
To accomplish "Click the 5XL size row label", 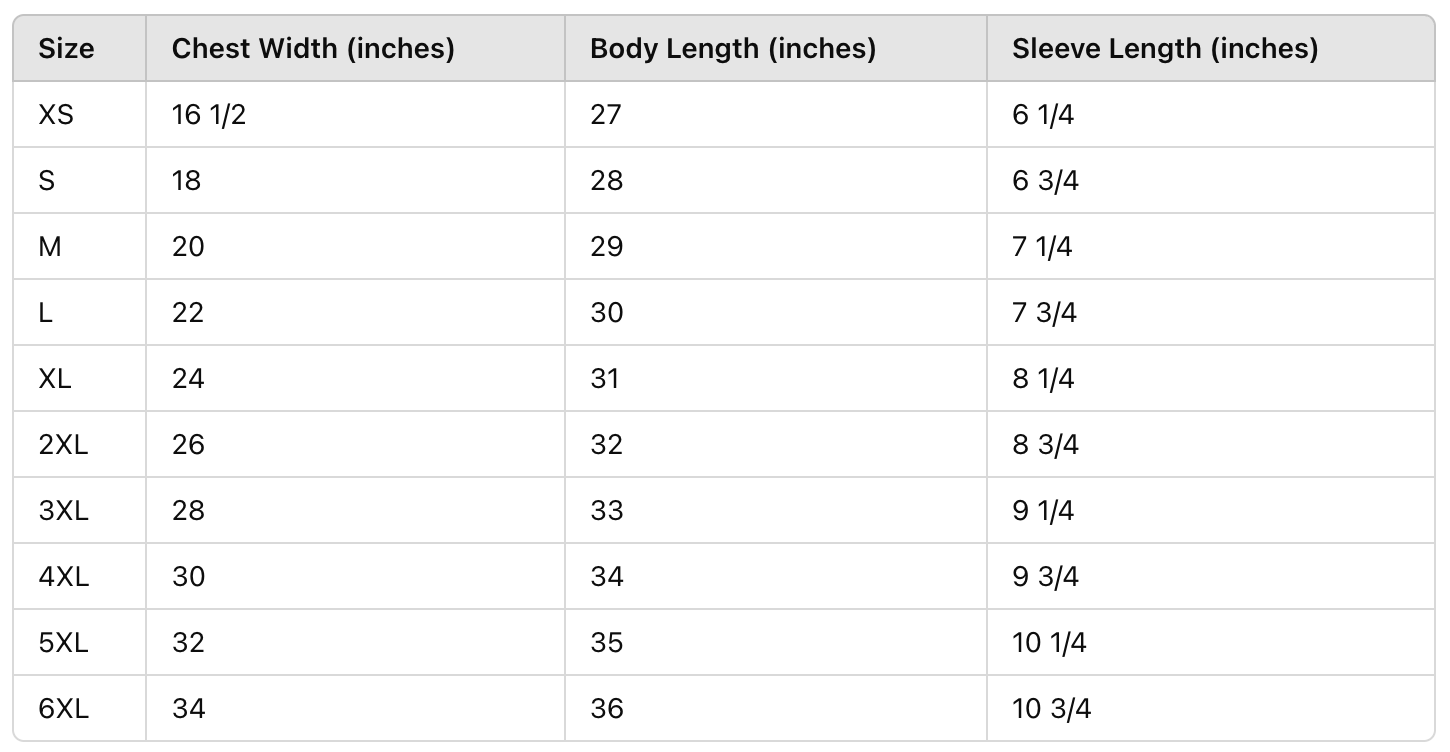I will [x=64, y=643].
